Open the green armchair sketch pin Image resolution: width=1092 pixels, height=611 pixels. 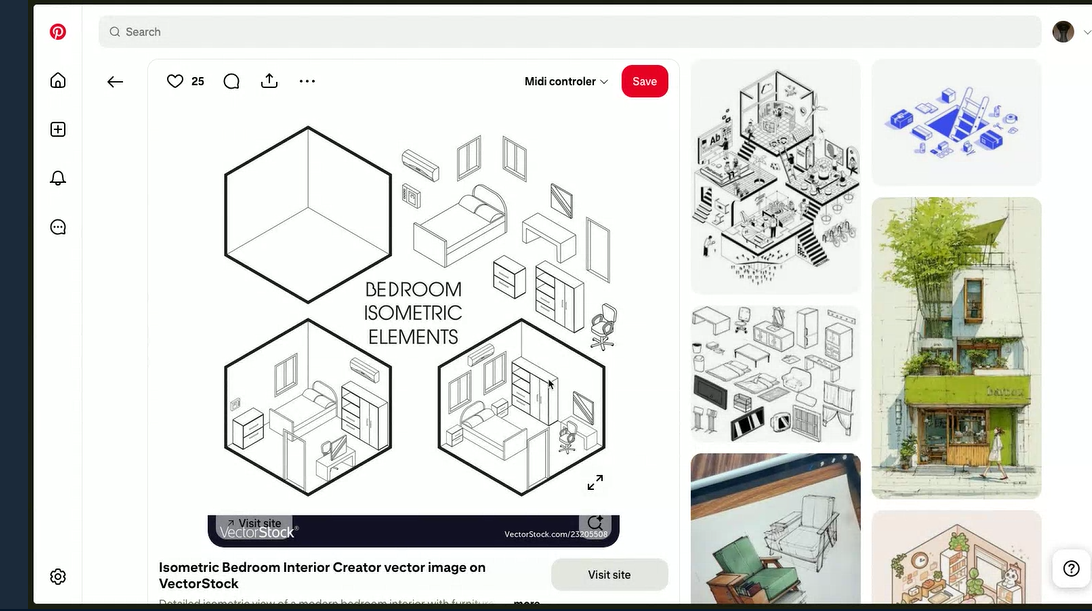coord(775,529)
